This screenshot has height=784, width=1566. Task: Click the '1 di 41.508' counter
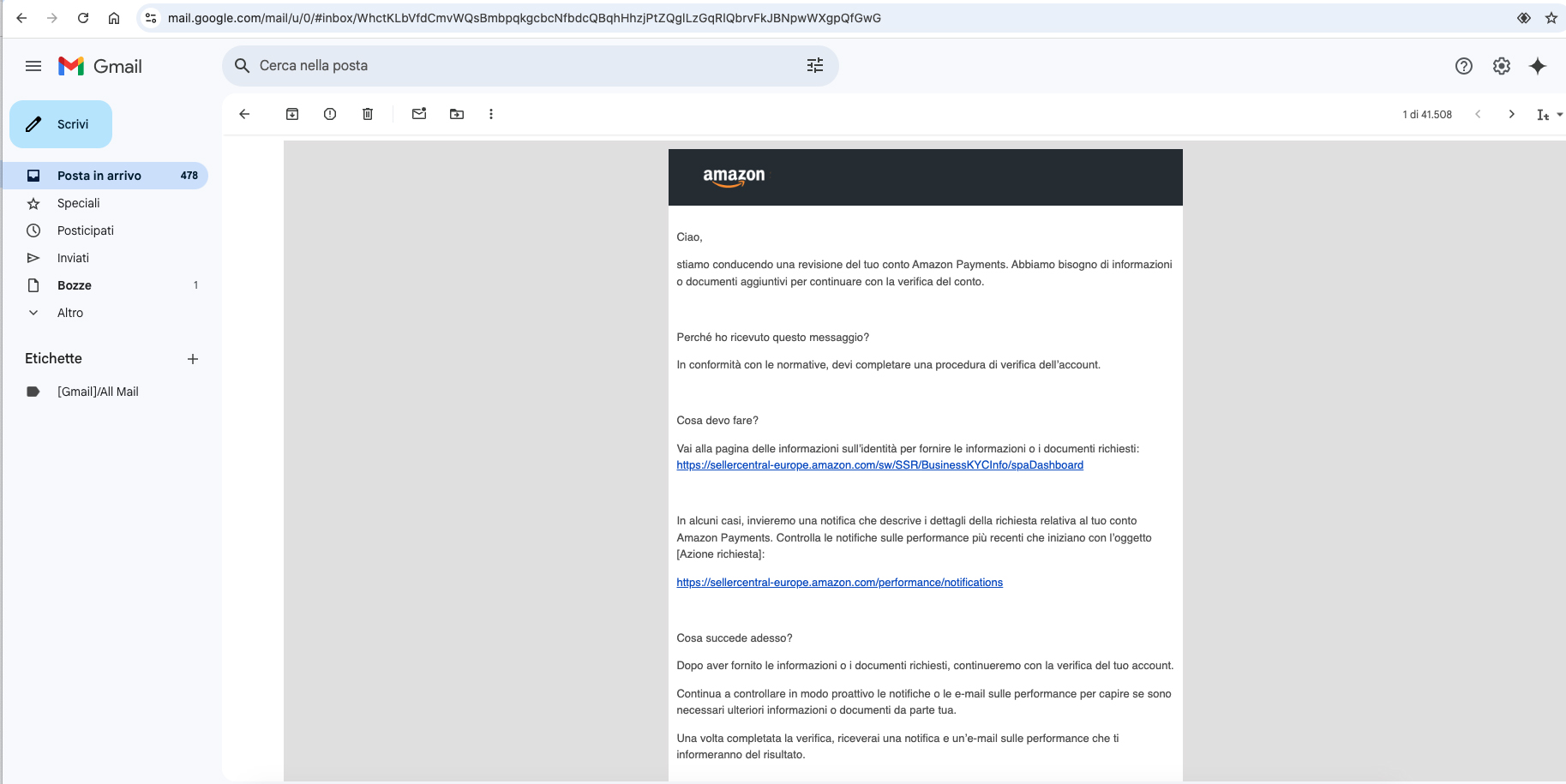pyautogui.click(x=1427, y=115)
